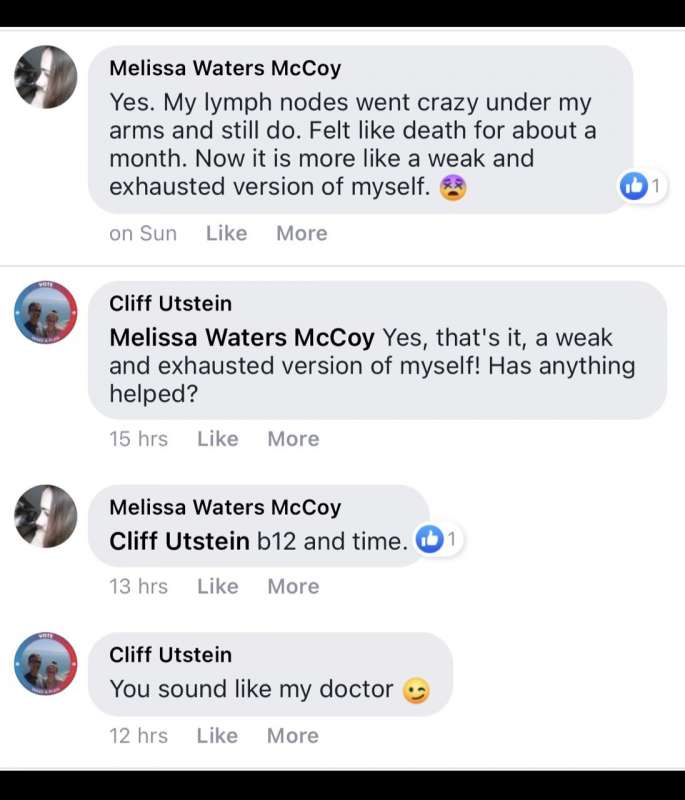Open More options for the 13 hrs reply
Screen dimensions: 685x800
(x=294, y=586)
